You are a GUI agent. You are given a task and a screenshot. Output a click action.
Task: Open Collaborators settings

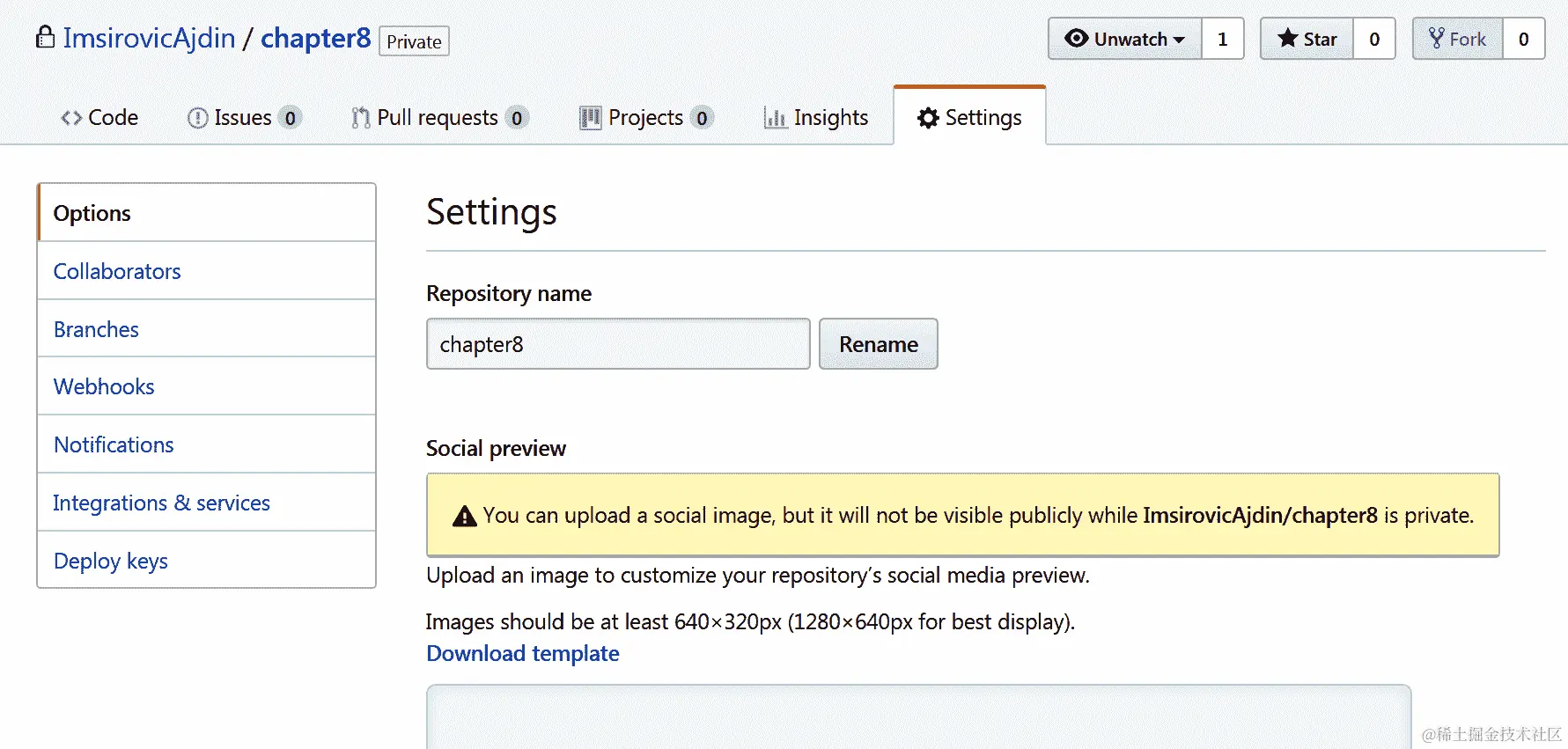pyautogui.click(x=207, y=271)
